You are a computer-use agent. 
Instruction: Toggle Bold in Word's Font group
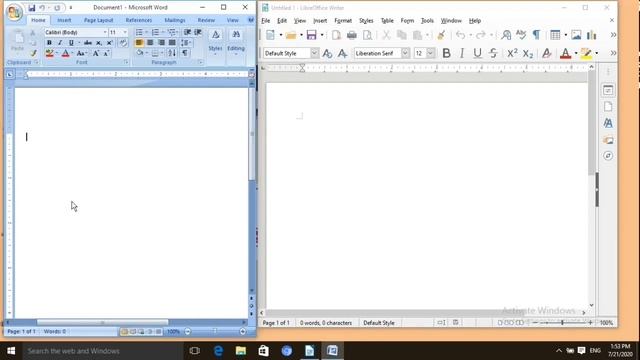pos(49,42)
